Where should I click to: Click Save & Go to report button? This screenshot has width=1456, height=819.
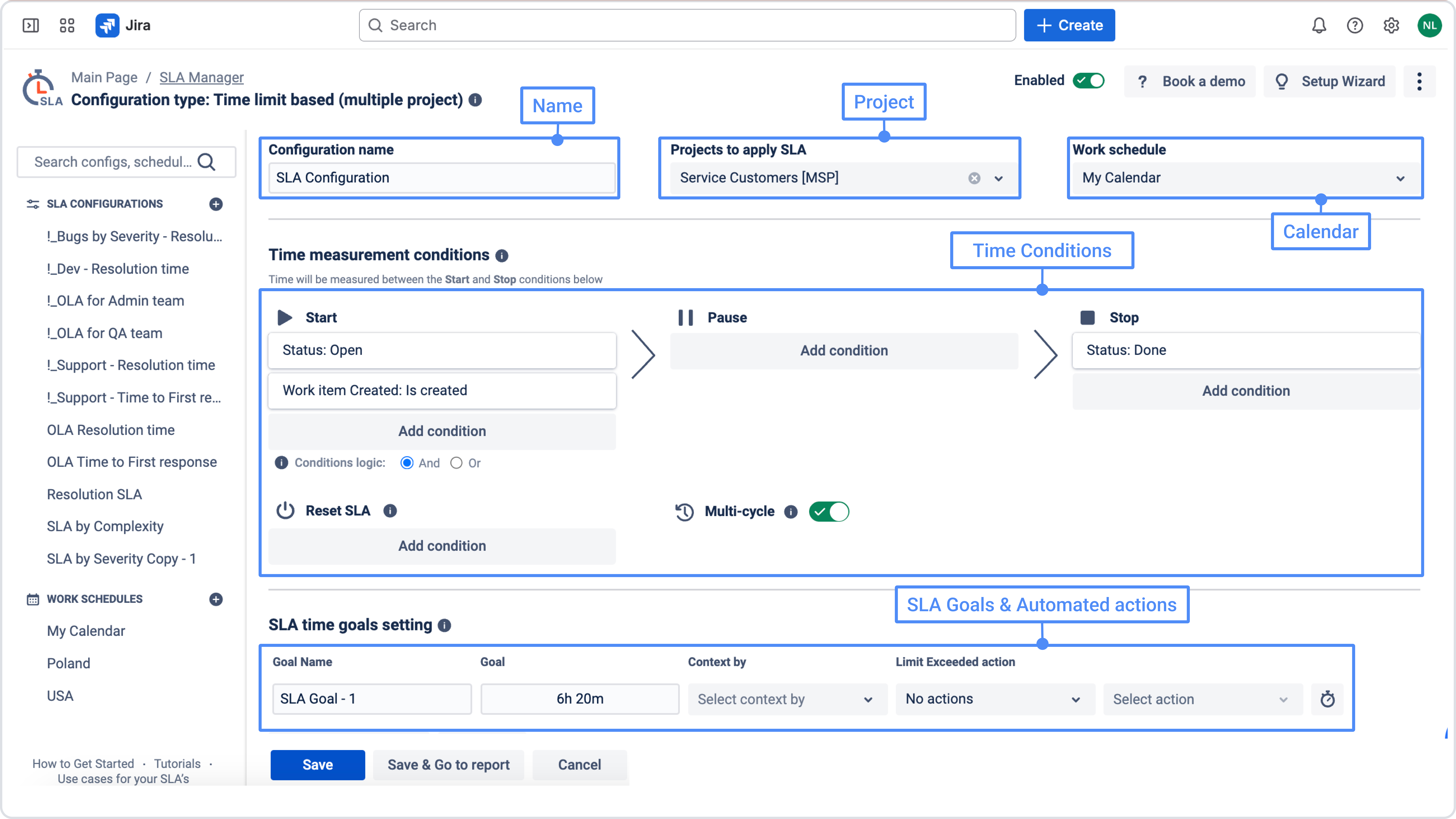tap(448, 765)
